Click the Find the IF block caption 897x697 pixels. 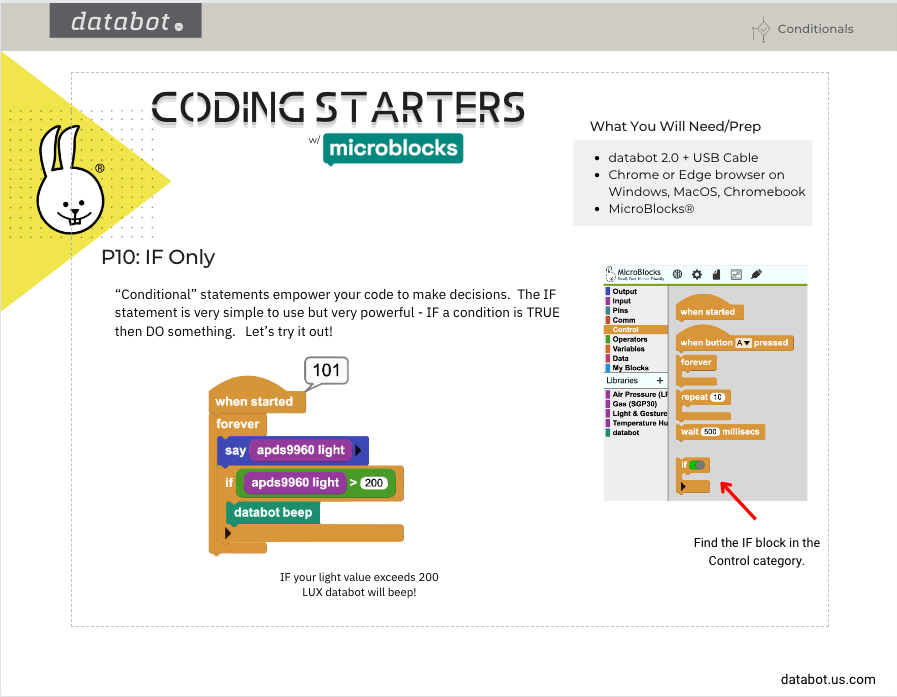[x=756, y=552]
